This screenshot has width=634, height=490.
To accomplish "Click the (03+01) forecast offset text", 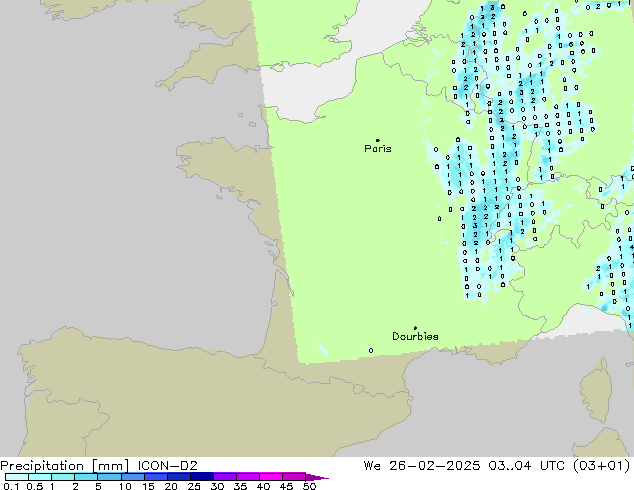I will [x=602, y=466].
